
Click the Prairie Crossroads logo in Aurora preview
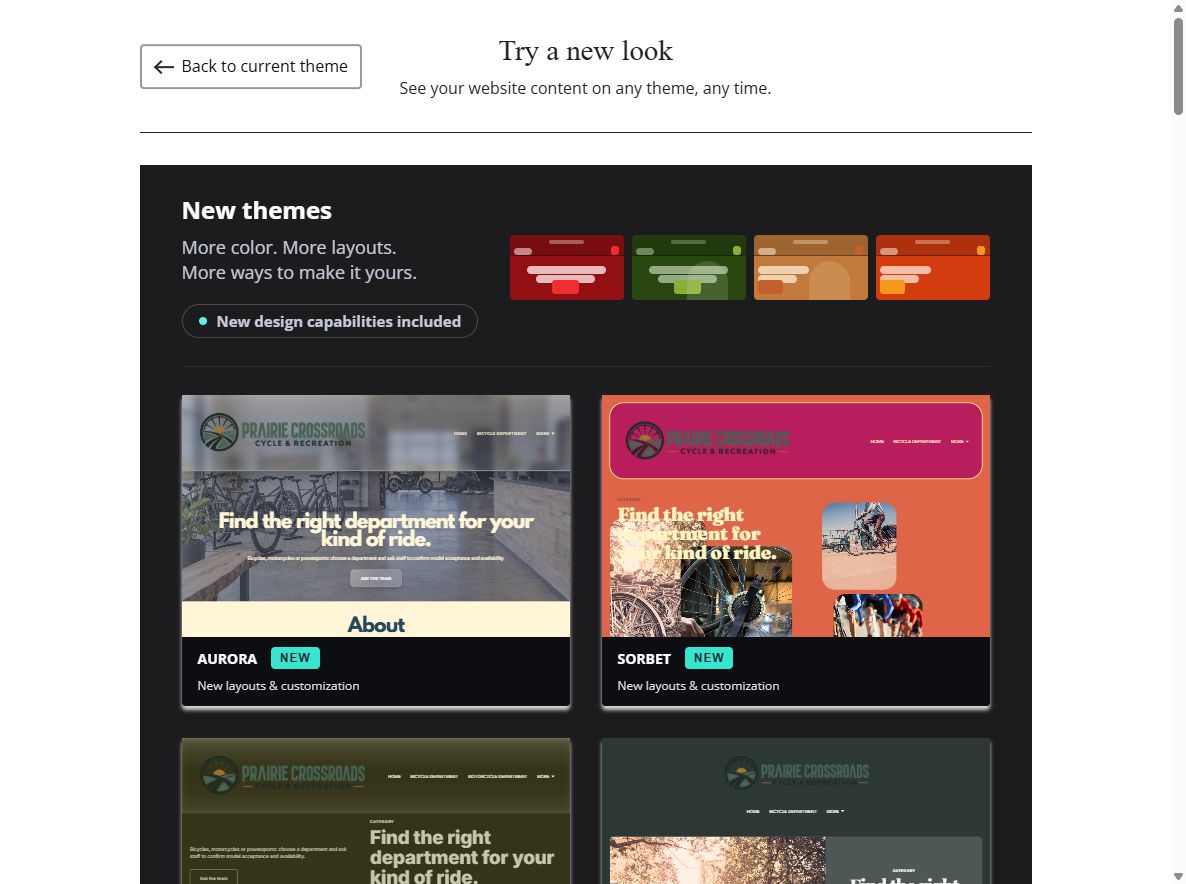coord(282,432)
